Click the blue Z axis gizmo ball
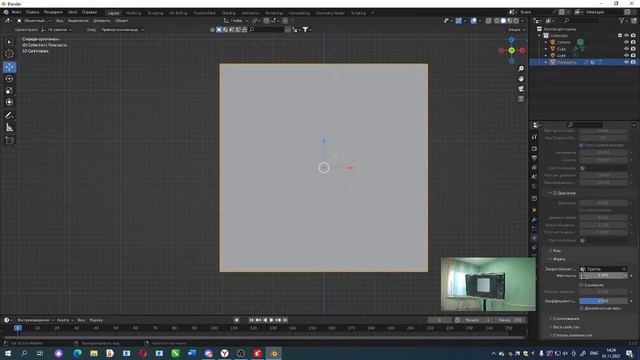640x360 pixels. pos(511,40)
